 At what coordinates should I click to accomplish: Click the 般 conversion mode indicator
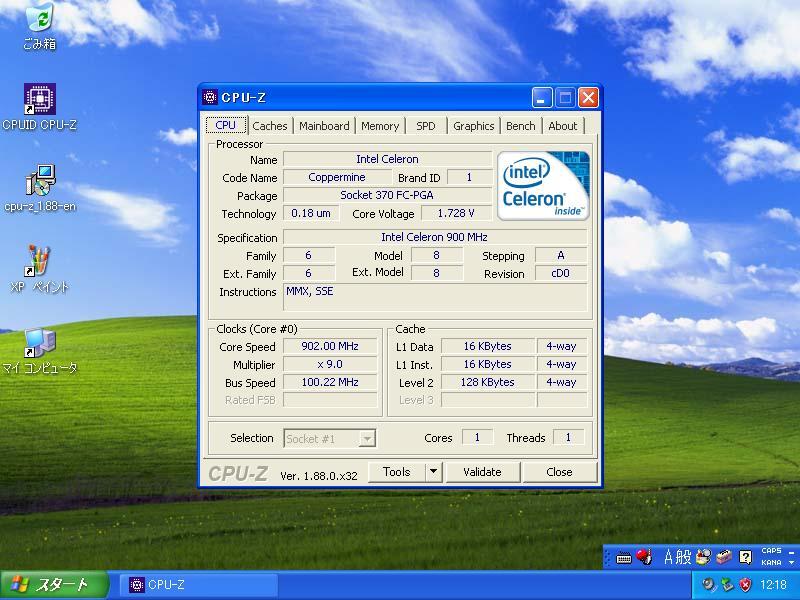[684, 557]
